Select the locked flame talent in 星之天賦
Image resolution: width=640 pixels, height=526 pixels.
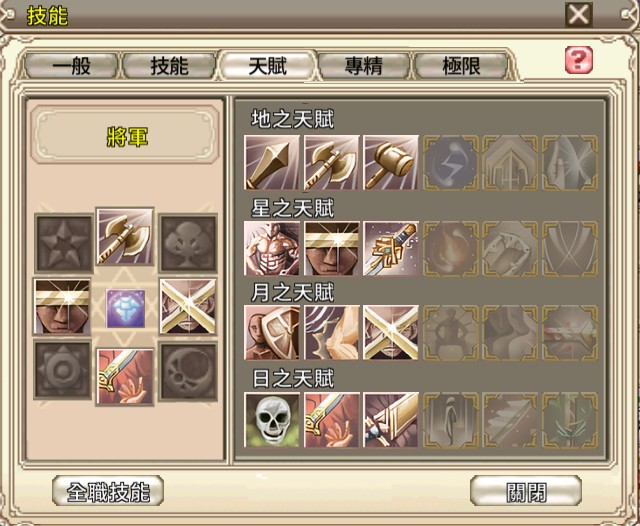coord(451,249)
